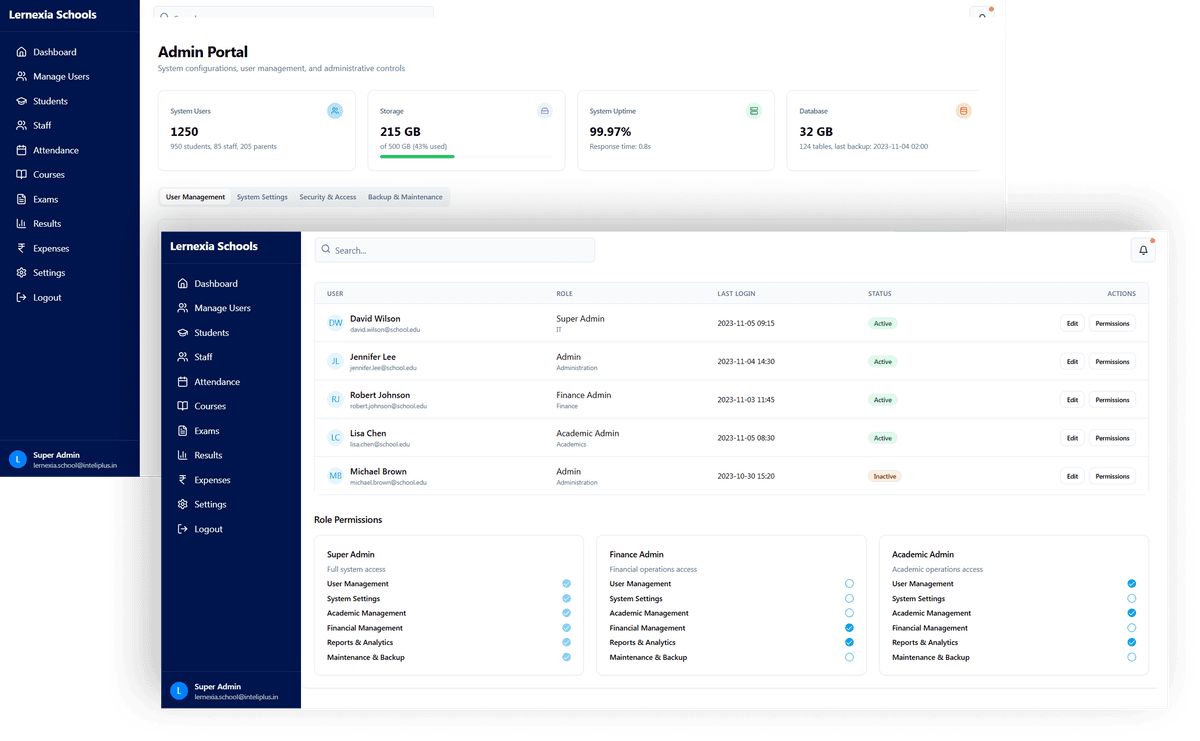Viewport: 1200px width, 741px height.
Task: Enable Maintenance & Backup for Academic Admin
Action: (1131, 657)
